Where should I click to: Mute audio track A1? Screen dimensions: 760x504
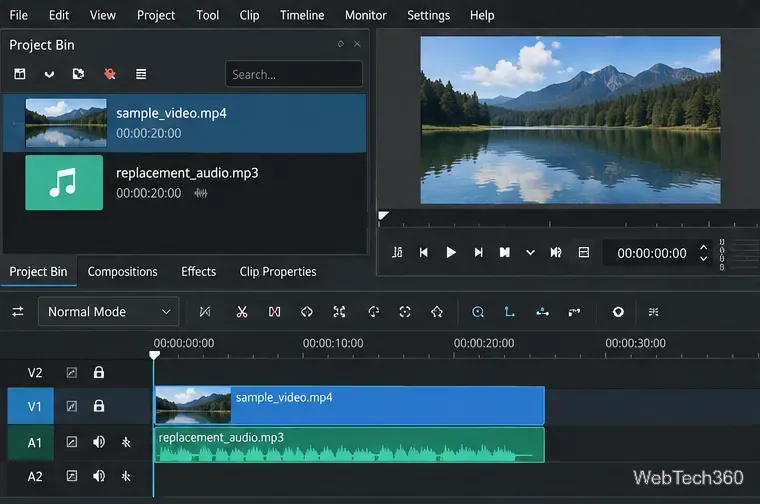[99, 442]
